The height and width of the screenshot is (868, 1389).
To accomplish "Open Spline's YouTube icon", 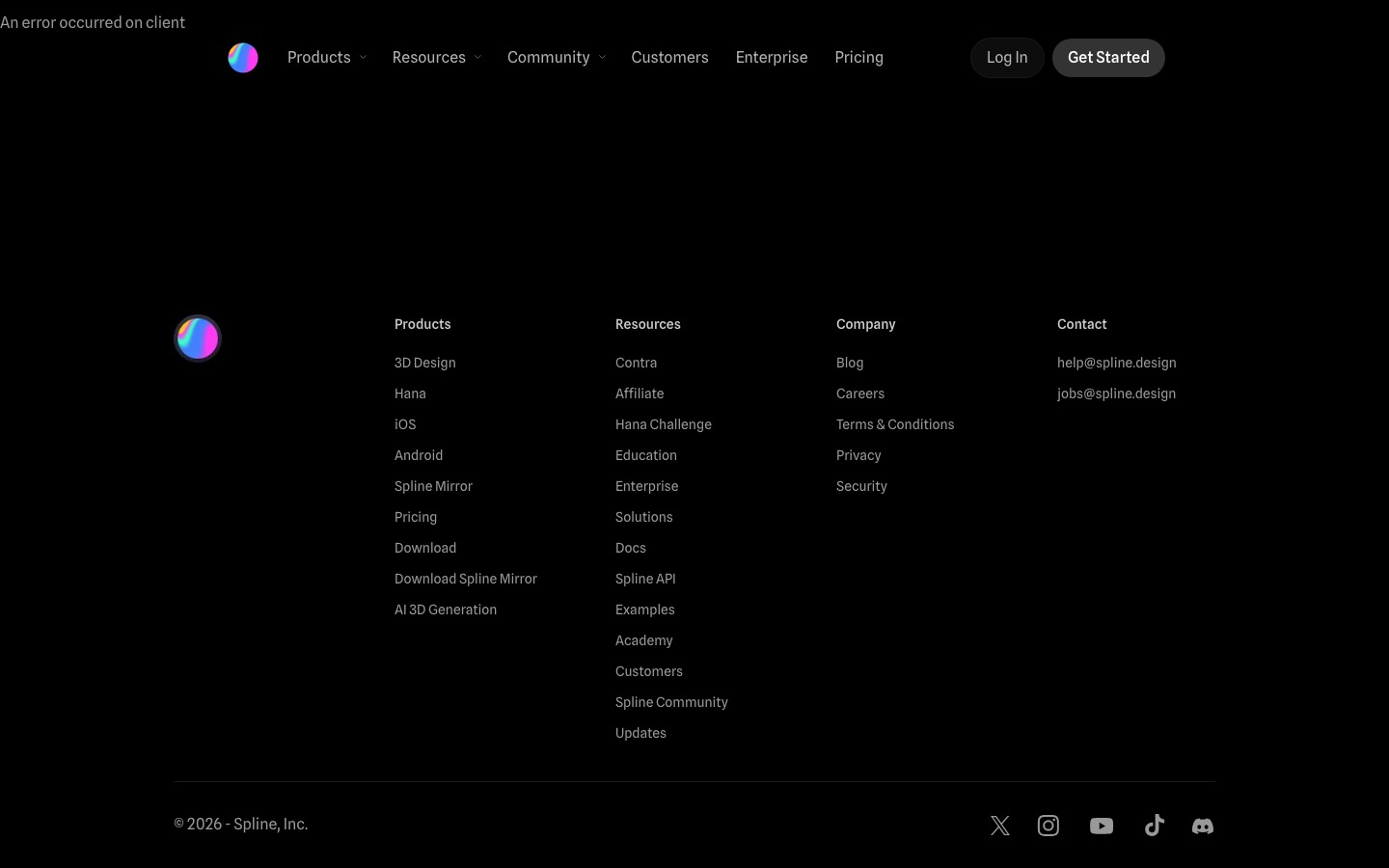I will pos(1102,826).
